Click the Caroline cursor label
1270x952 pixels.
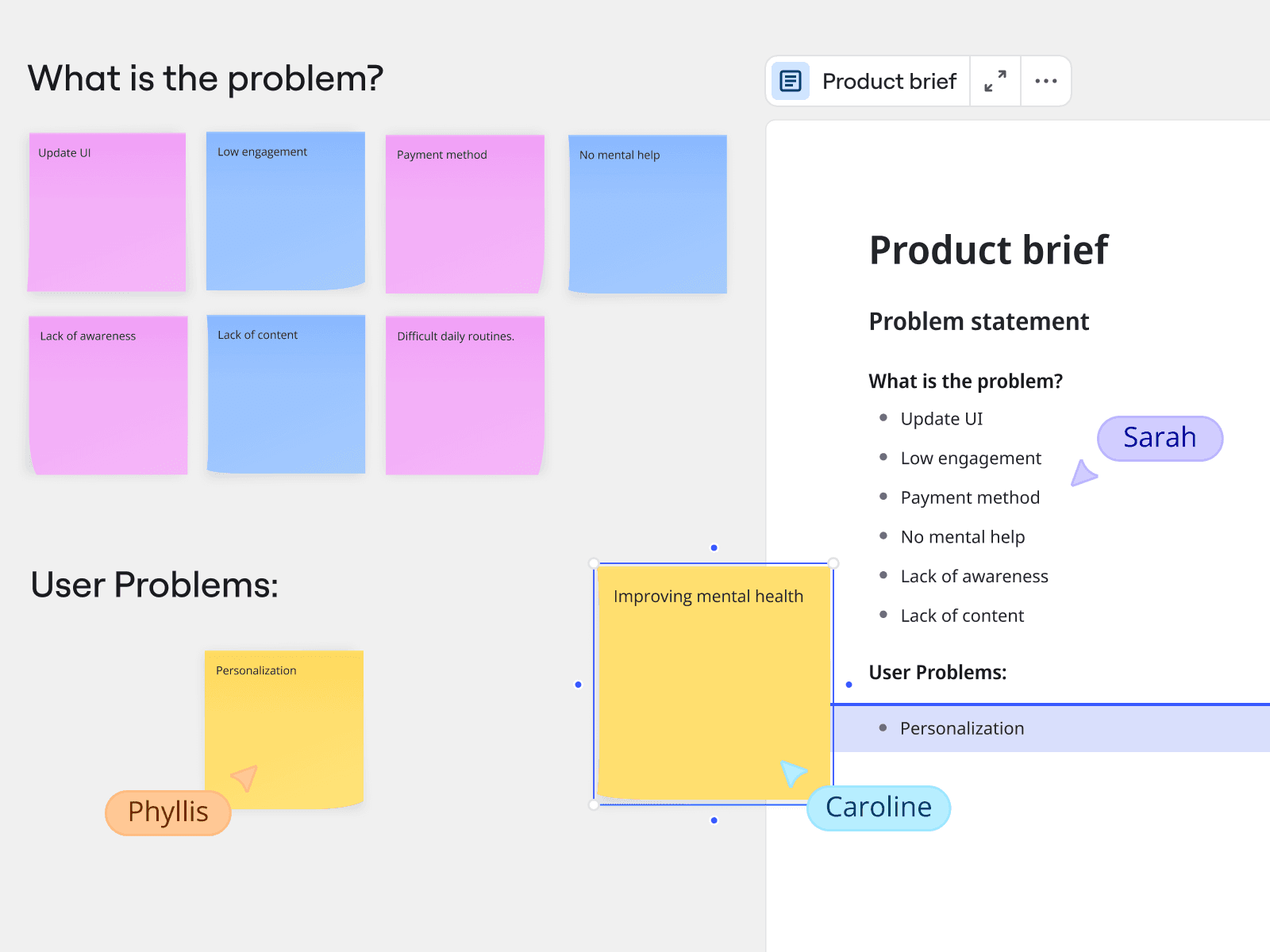tap(879, 808)
